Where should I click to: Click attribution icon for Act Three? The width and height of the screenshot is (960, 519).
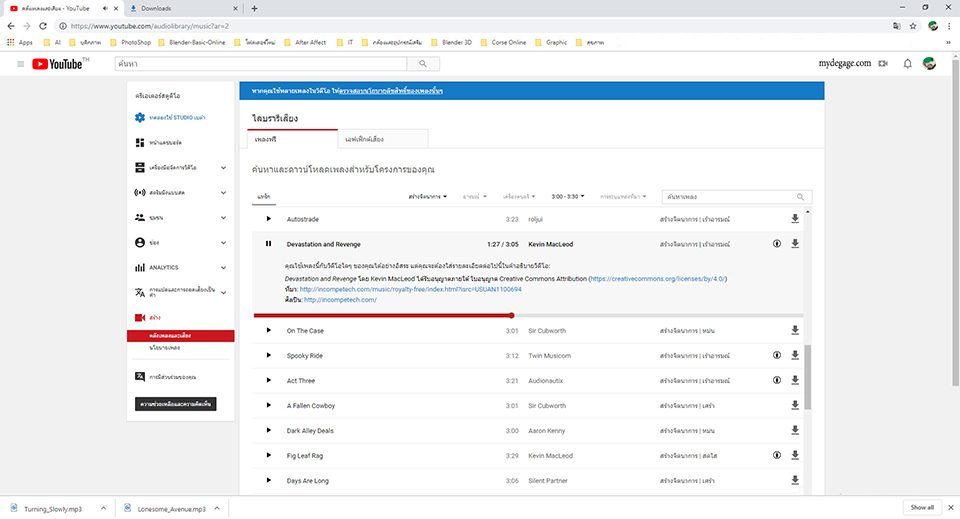[776, 380]
